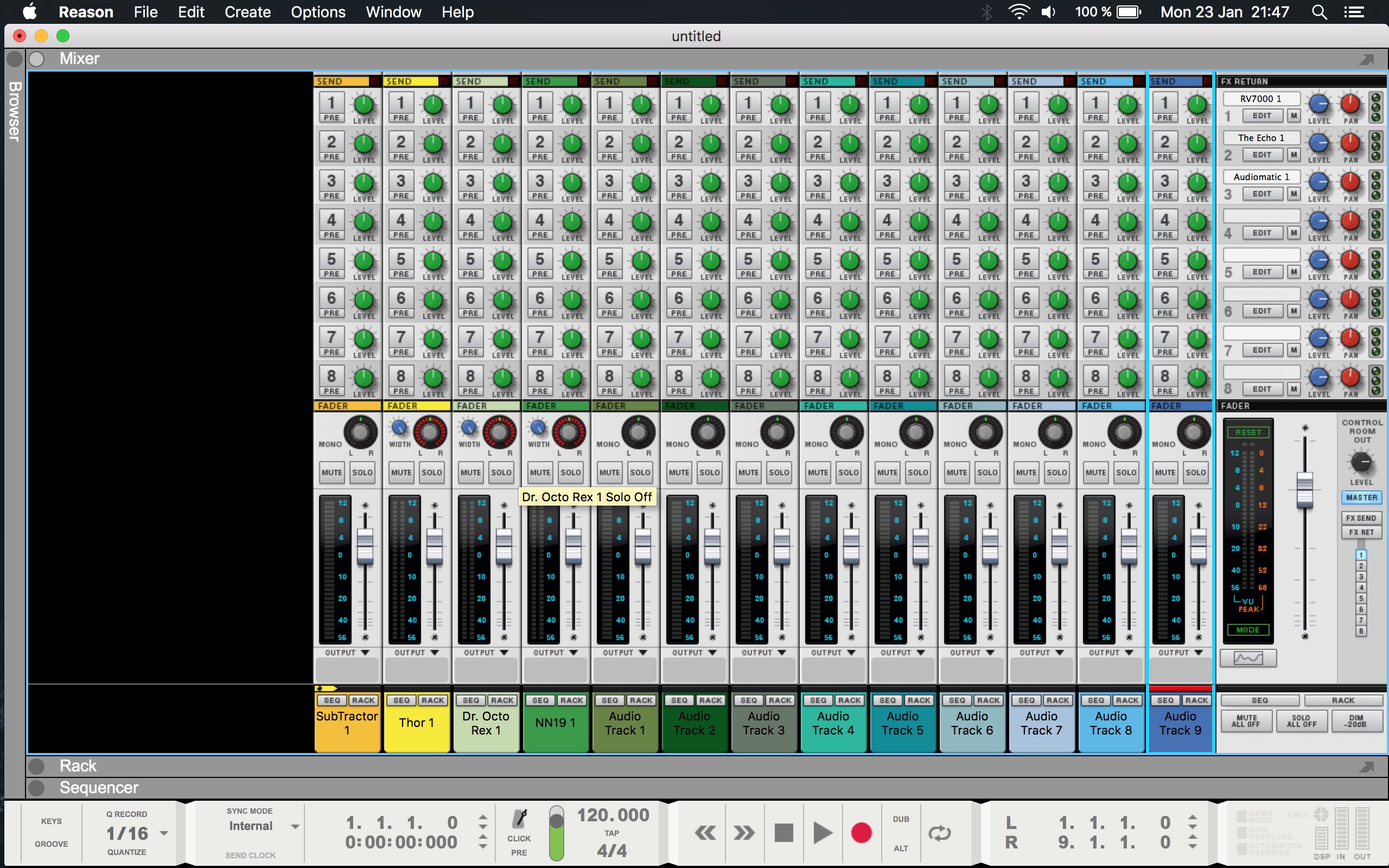Start recording with the red Record button

(x=861, y=832)
